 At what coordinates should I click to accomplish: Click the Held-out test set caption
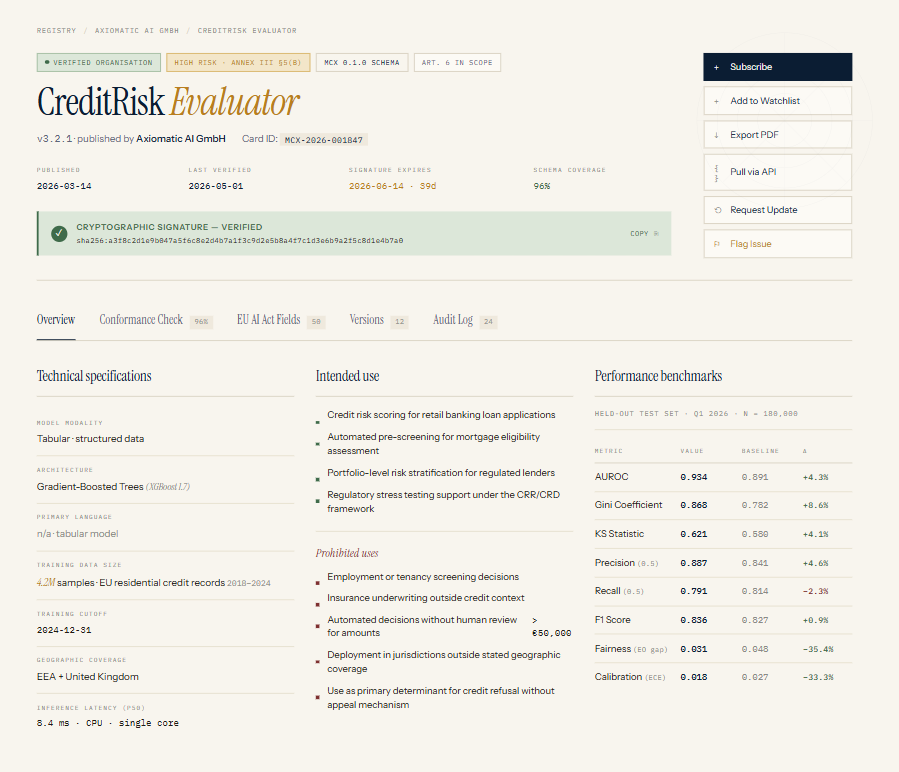coord(696,414)
